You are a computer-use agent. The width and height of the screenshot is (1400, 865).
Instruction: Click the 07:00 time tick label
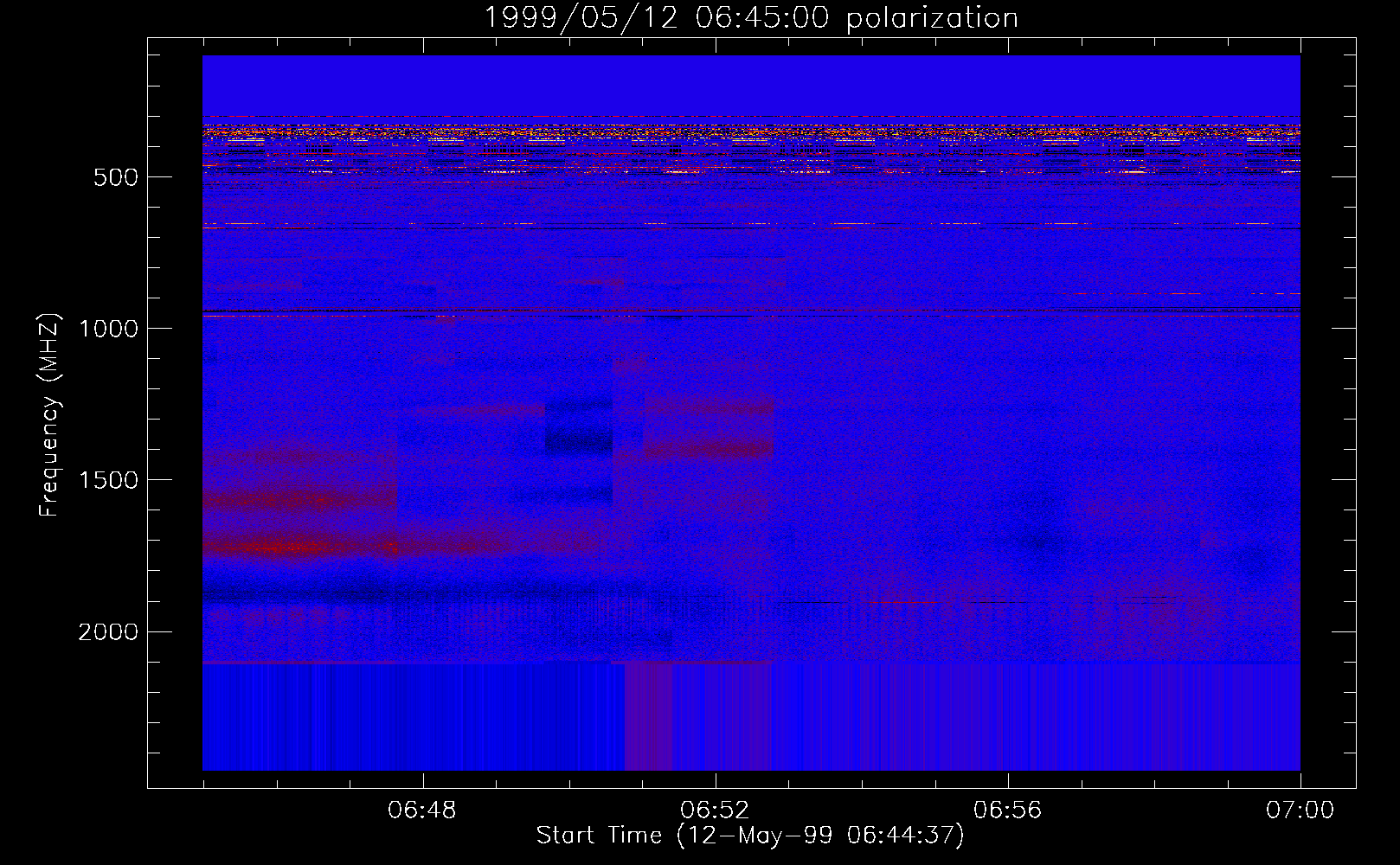(x=1300, y=811)
